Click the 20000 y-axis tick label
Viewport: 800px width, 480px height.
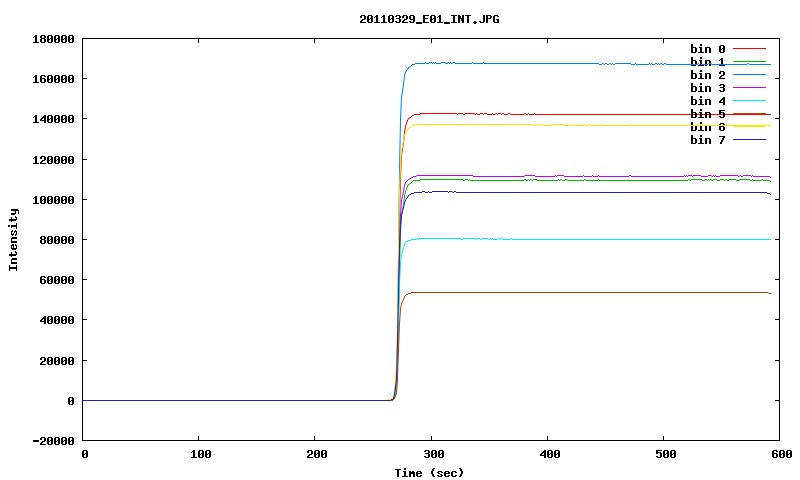pyautogui.click(x=57, y=361)
